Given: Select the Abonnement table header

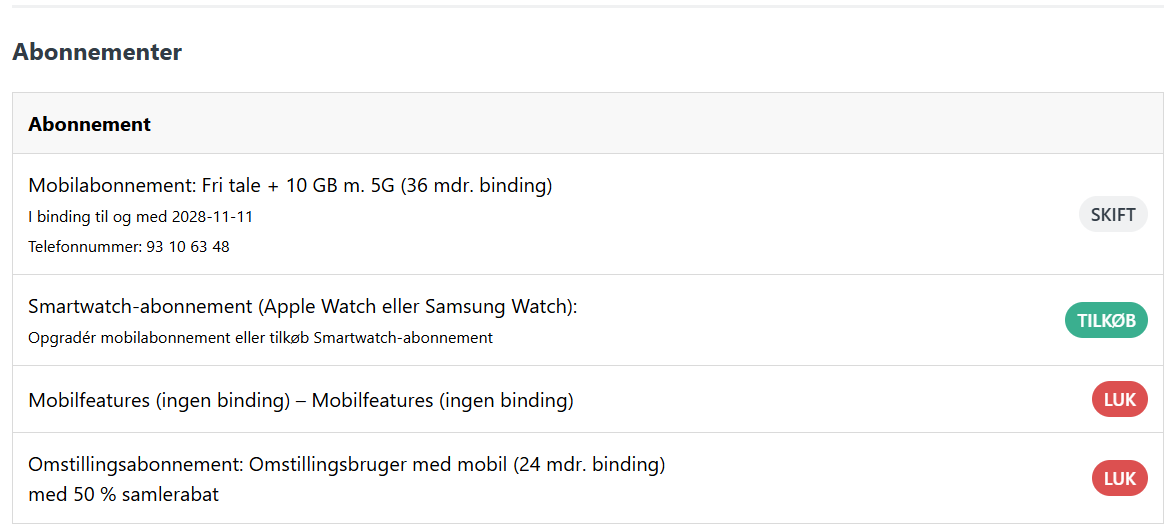Looking at the screenshot, I should click(90, 124).
